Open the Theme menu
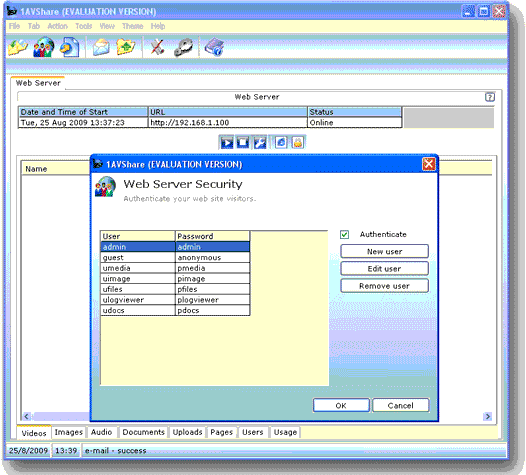This screenshot has width=526, height=475. 133,26
